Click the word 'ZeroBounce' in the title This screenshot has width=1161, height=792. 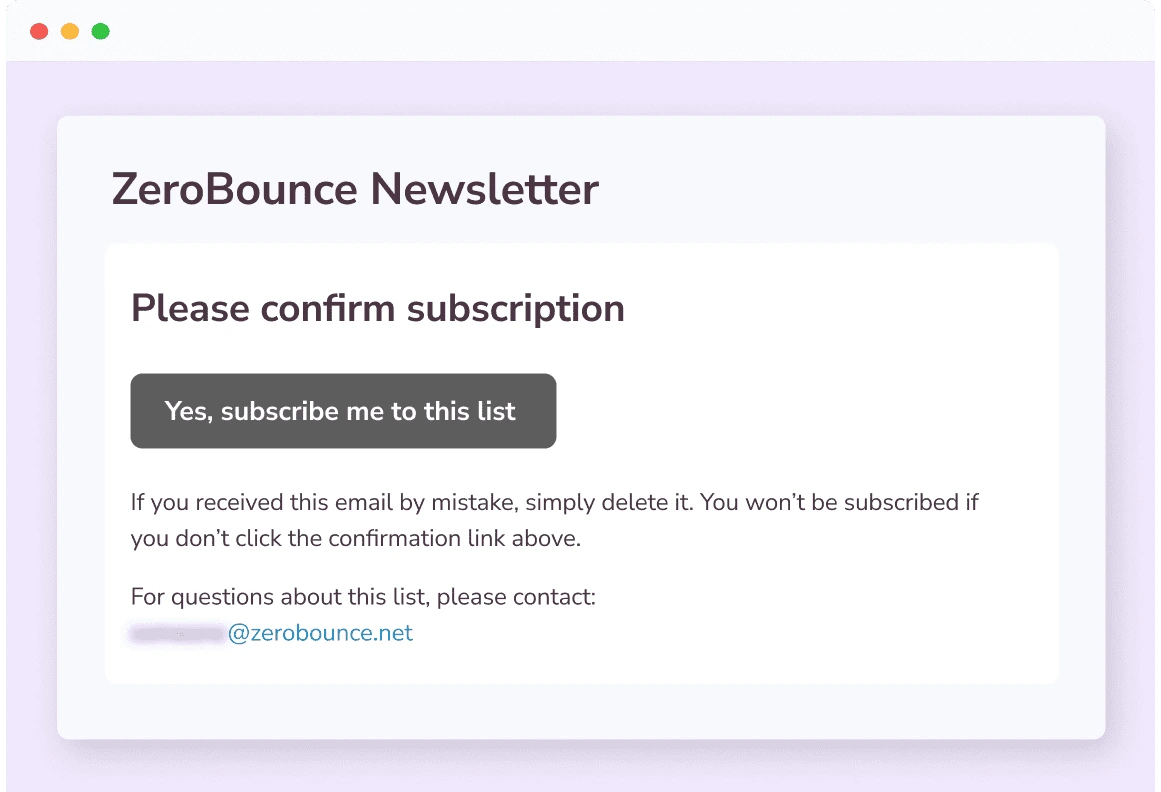[x=232, y=189]
